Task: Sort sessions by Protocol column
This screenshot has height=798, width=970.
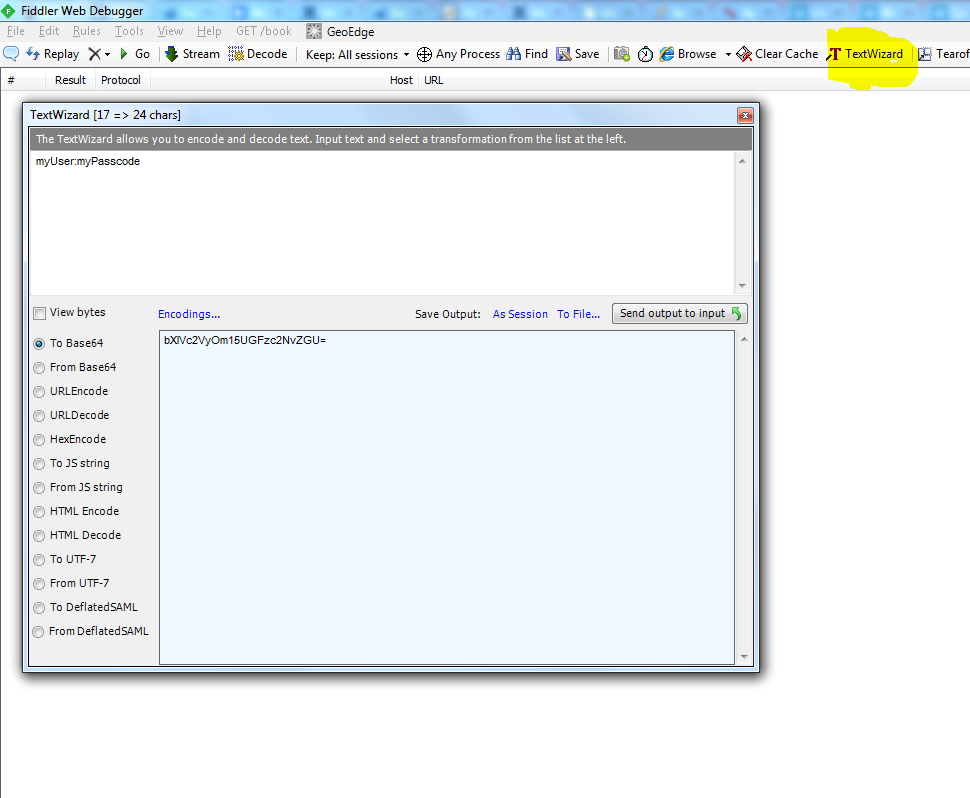Action: click(121, 80)
